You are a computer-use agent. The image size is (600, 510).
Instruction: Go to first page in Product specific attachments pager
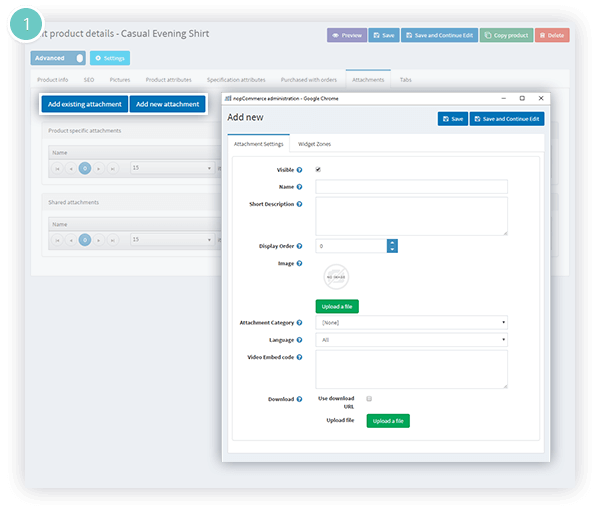click(57, 168)
